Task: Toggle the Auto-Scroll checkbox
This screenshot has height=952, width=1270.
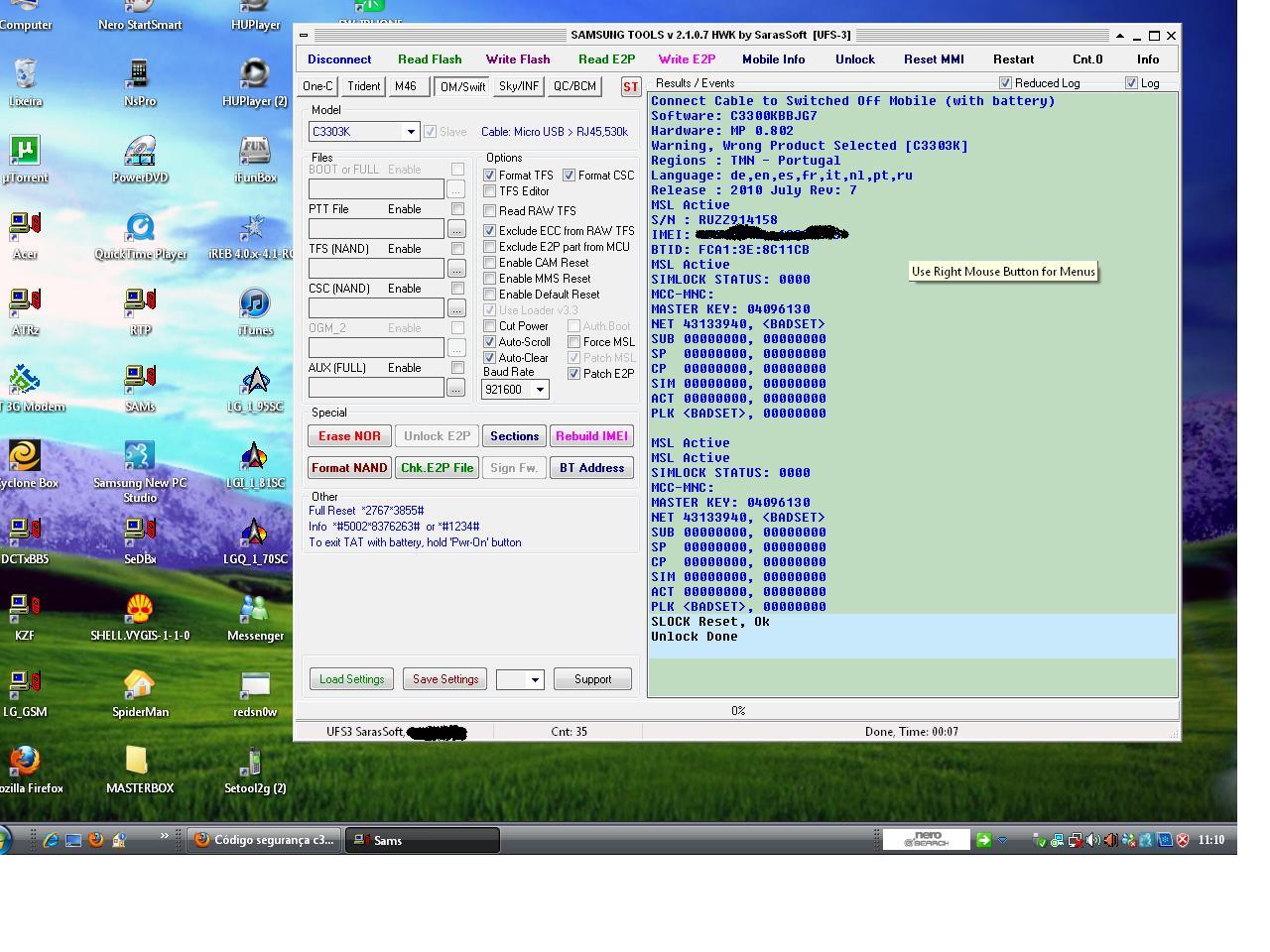Action: 490,342
